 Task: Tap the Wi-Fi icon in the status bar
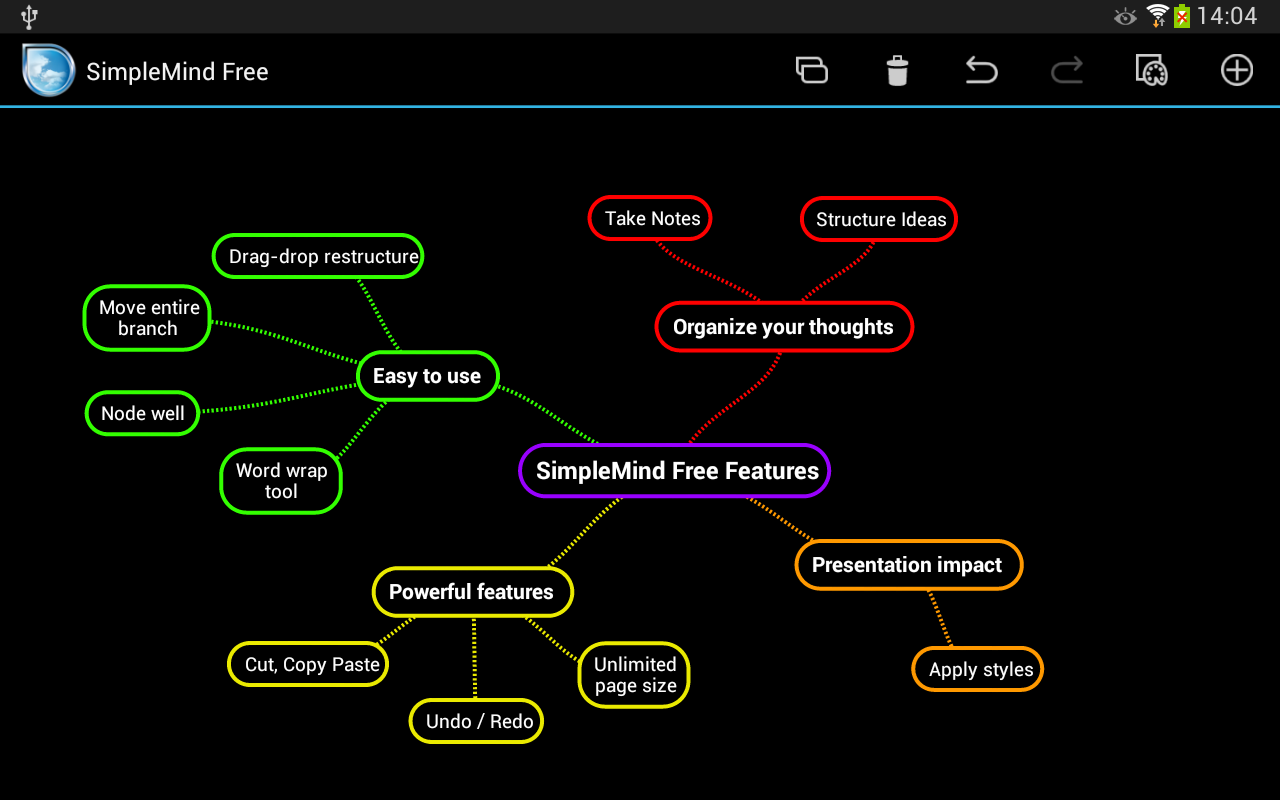coord(1159,16)
